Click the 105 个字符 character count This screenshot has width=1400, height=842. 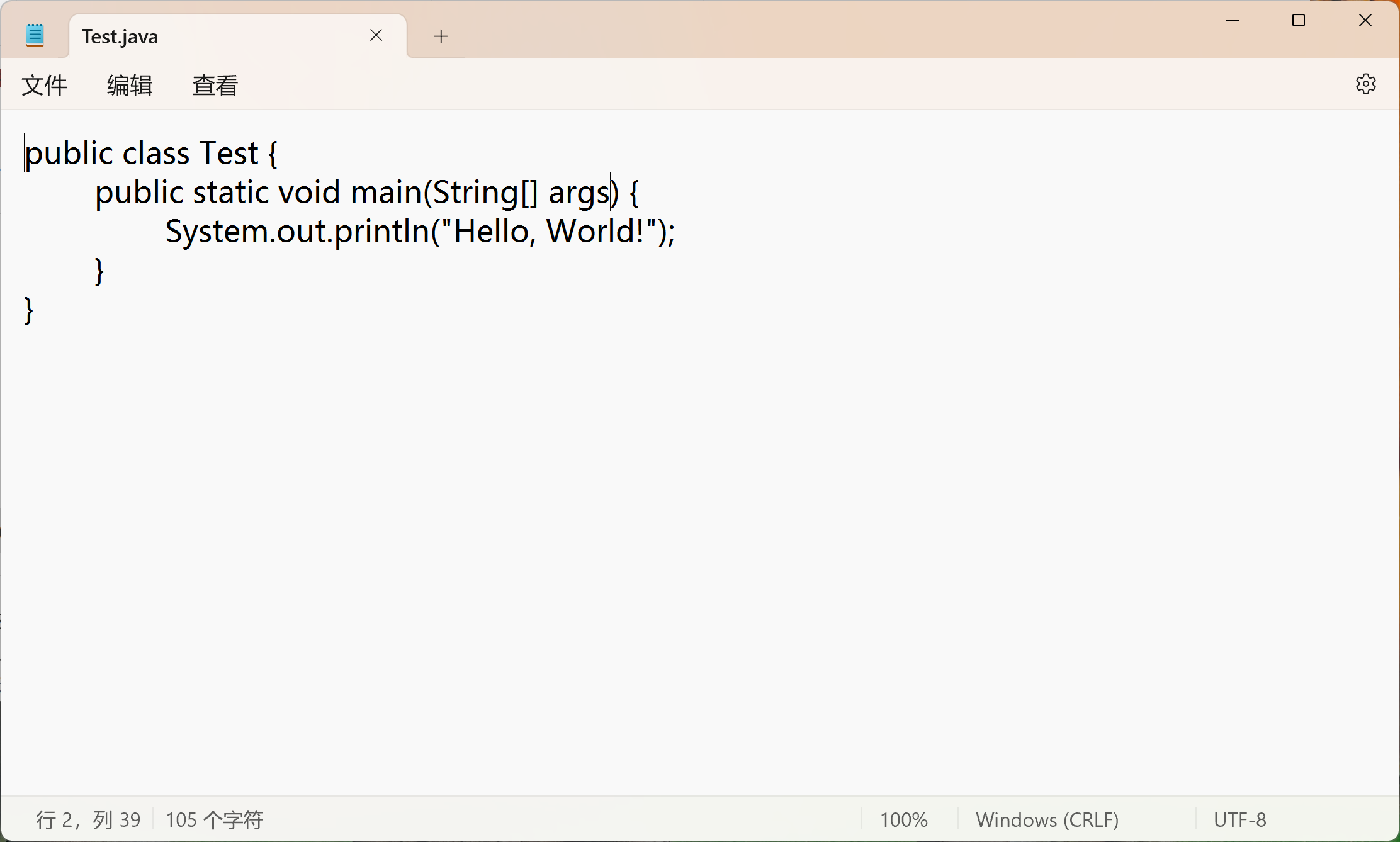pyautogui.click(x=214, y=819)
